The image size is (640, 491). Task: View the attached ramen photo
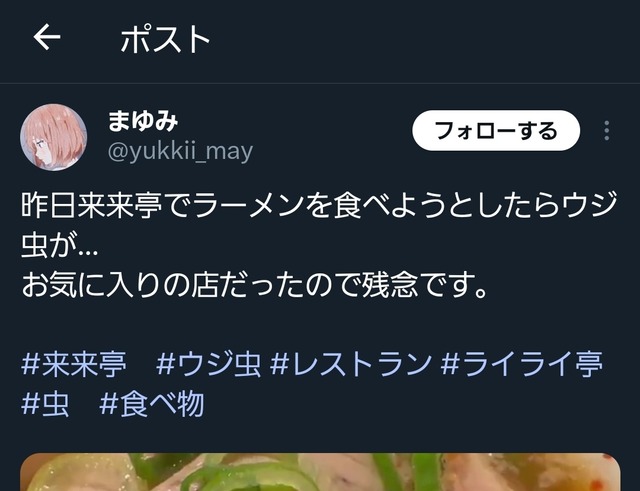[x=320, y=472]
